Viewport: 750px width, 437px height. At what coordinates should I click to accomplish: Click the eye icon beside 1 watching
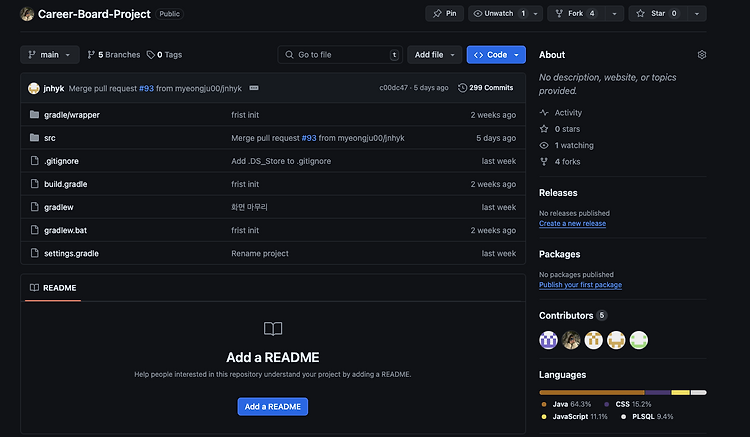tap(544, 145)
